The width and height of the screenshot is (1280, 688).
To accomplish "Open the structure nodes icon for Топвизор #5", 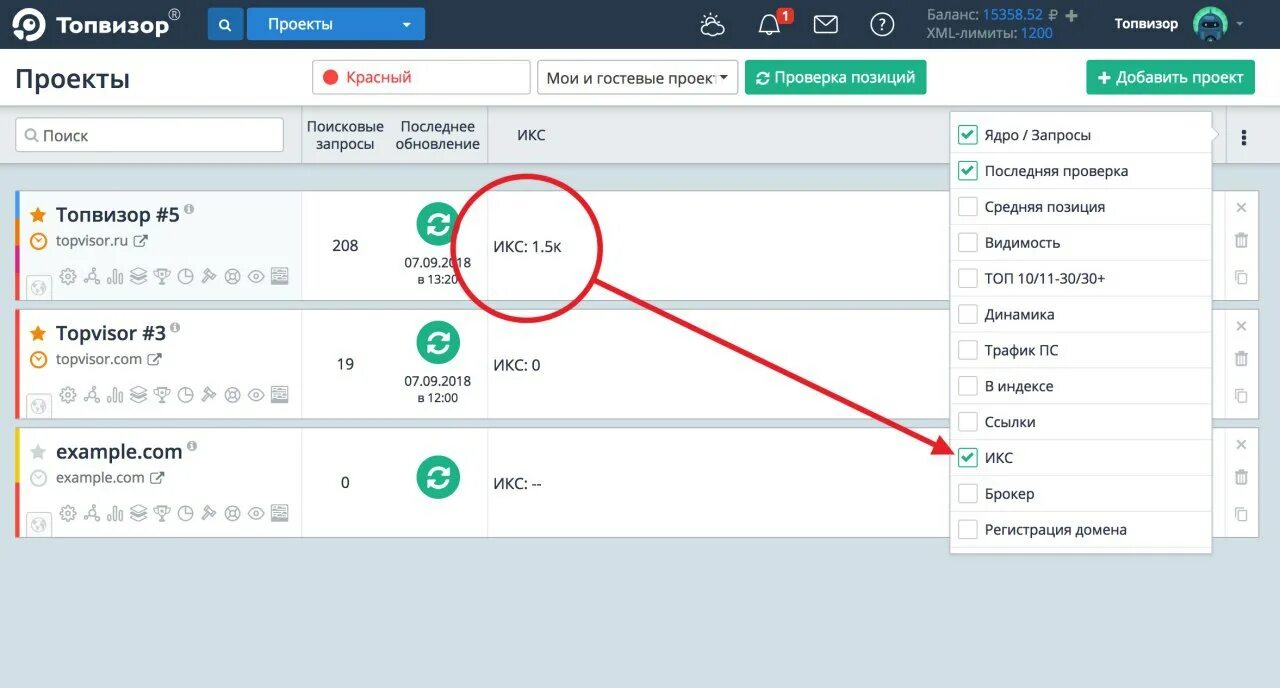I will pyautogui.click(x=92, y=277).
